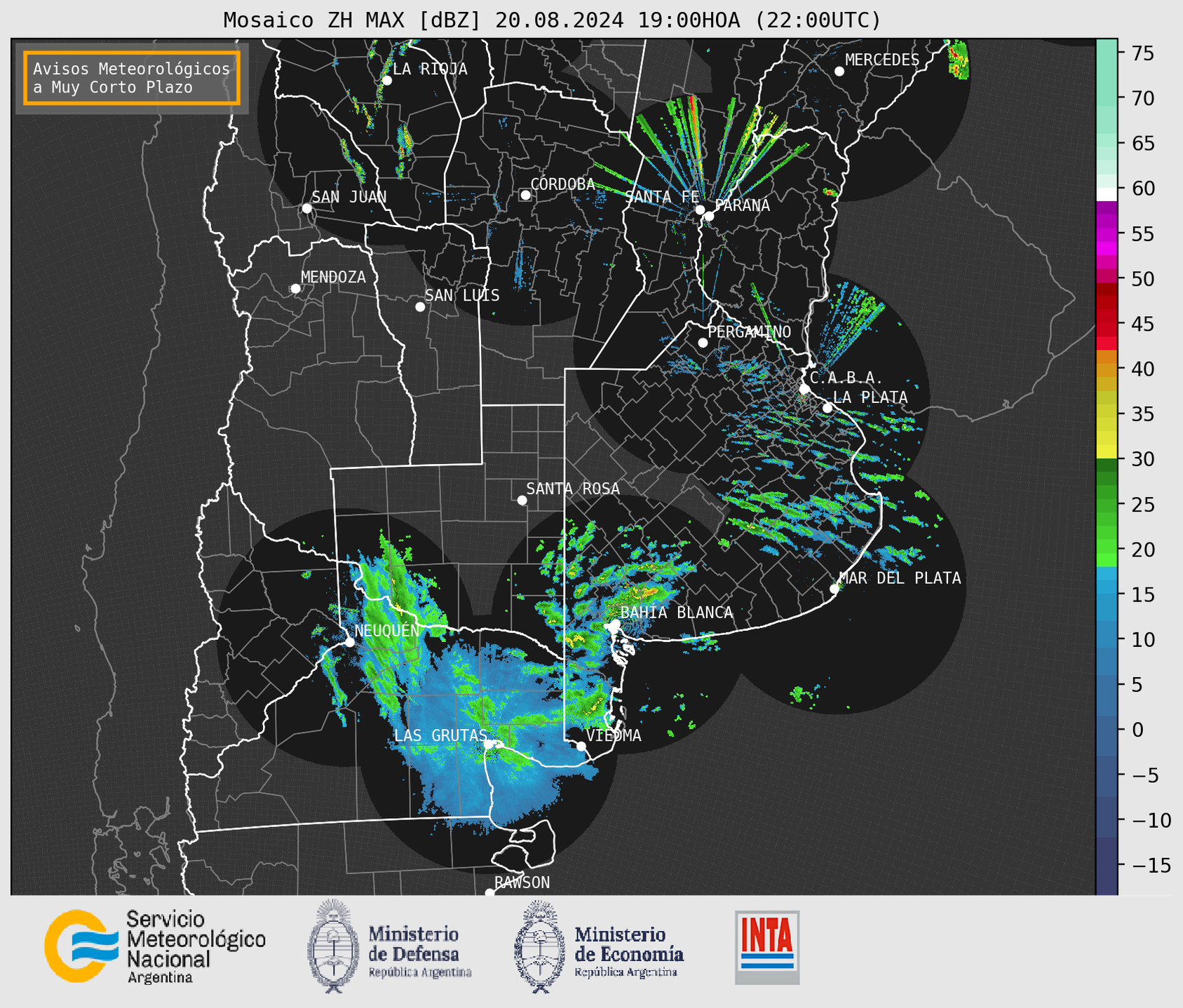Click the Ministerio de Economía coat of arms
Screen dimensions: 1183x1008
tap(539, 946)
